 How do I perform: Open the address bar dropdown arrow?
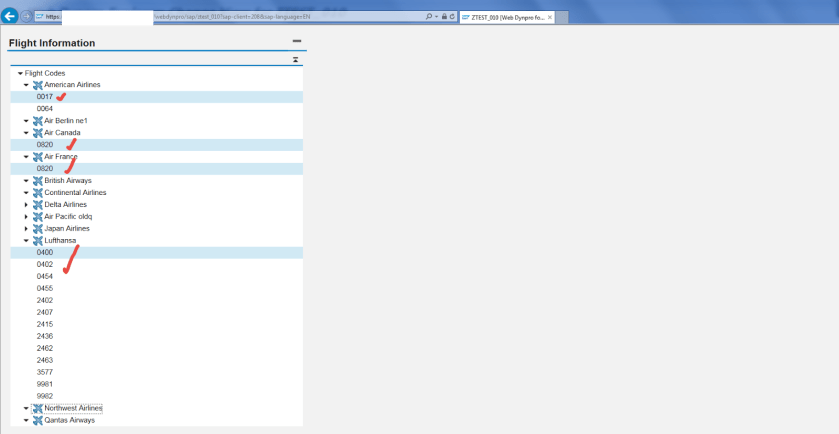(436, 17)
